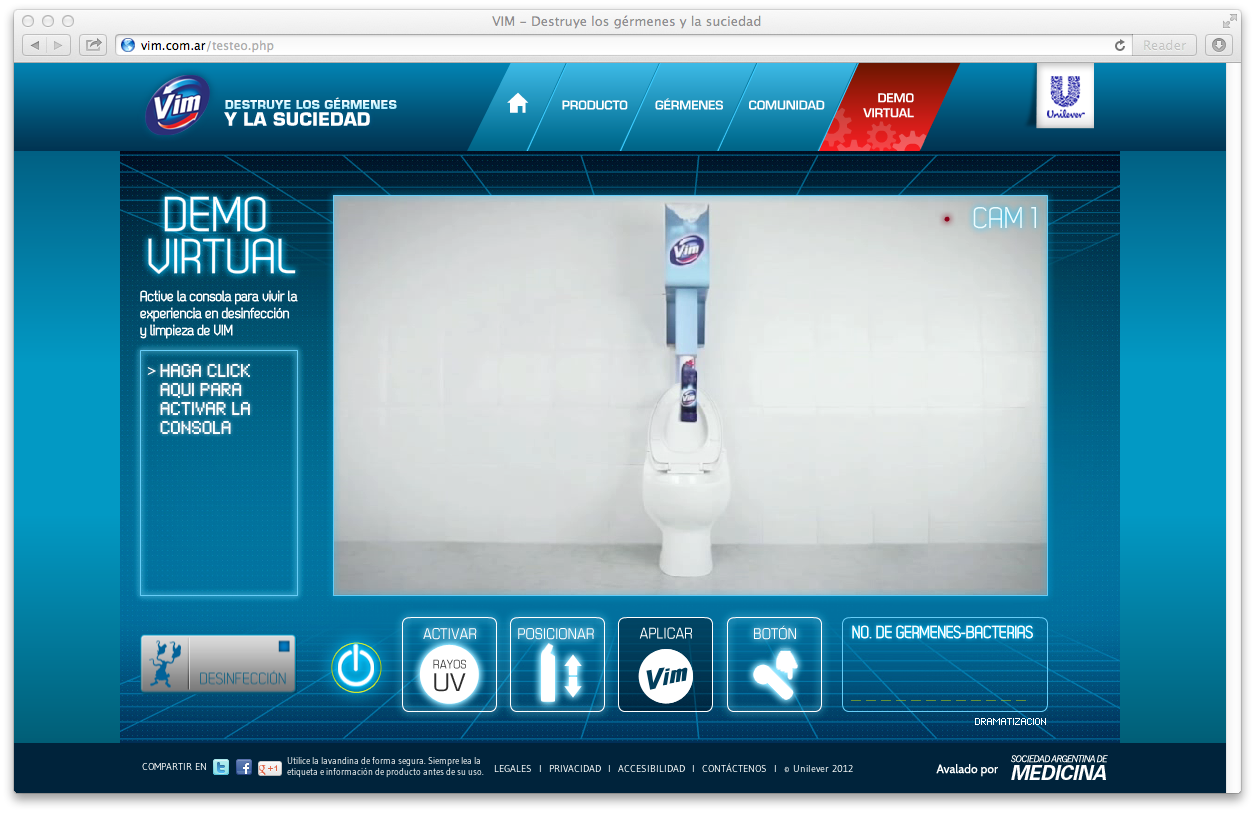Reload the page with refresh icon

1120,45
